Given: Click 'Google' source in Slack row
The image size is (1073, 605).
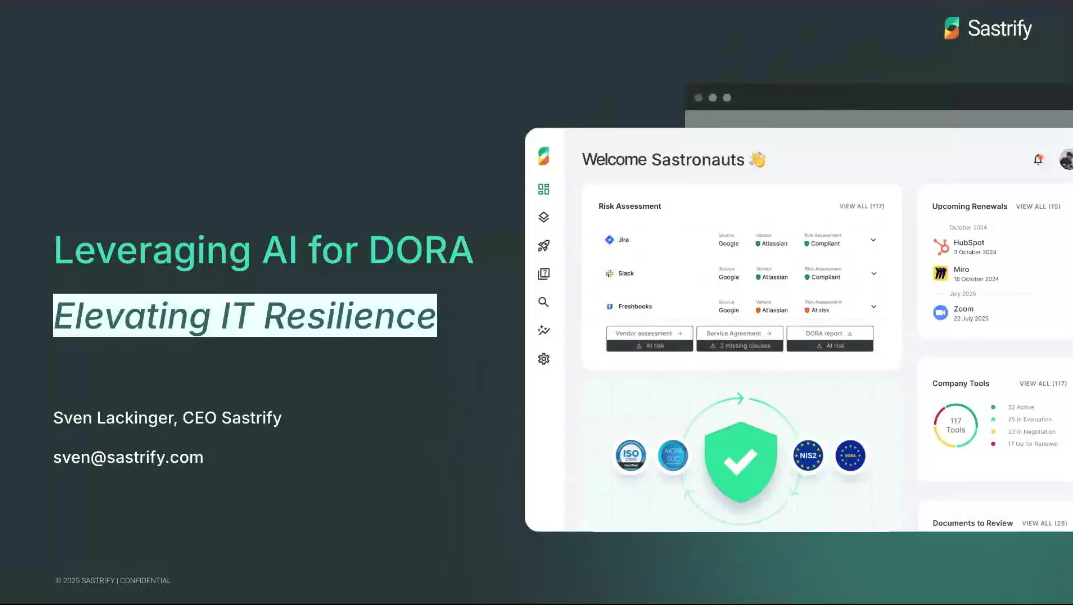Looking at the screenshot, I should (729, 277).
